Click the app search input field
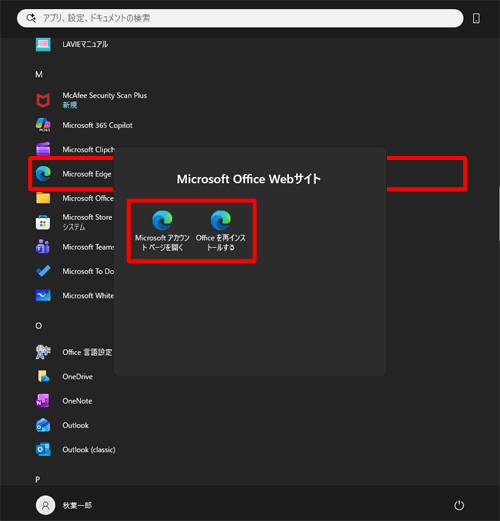The width and height of the screenshot is (500, 521). point(240,18)
